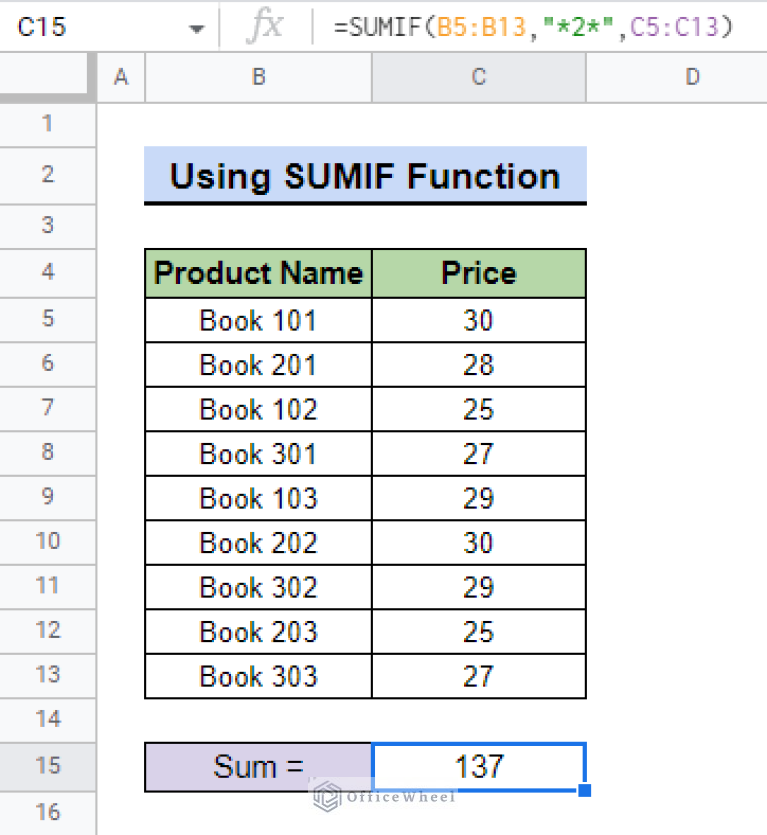
Task: Select the 'Book 101' cell
Action: pos(258,320)
